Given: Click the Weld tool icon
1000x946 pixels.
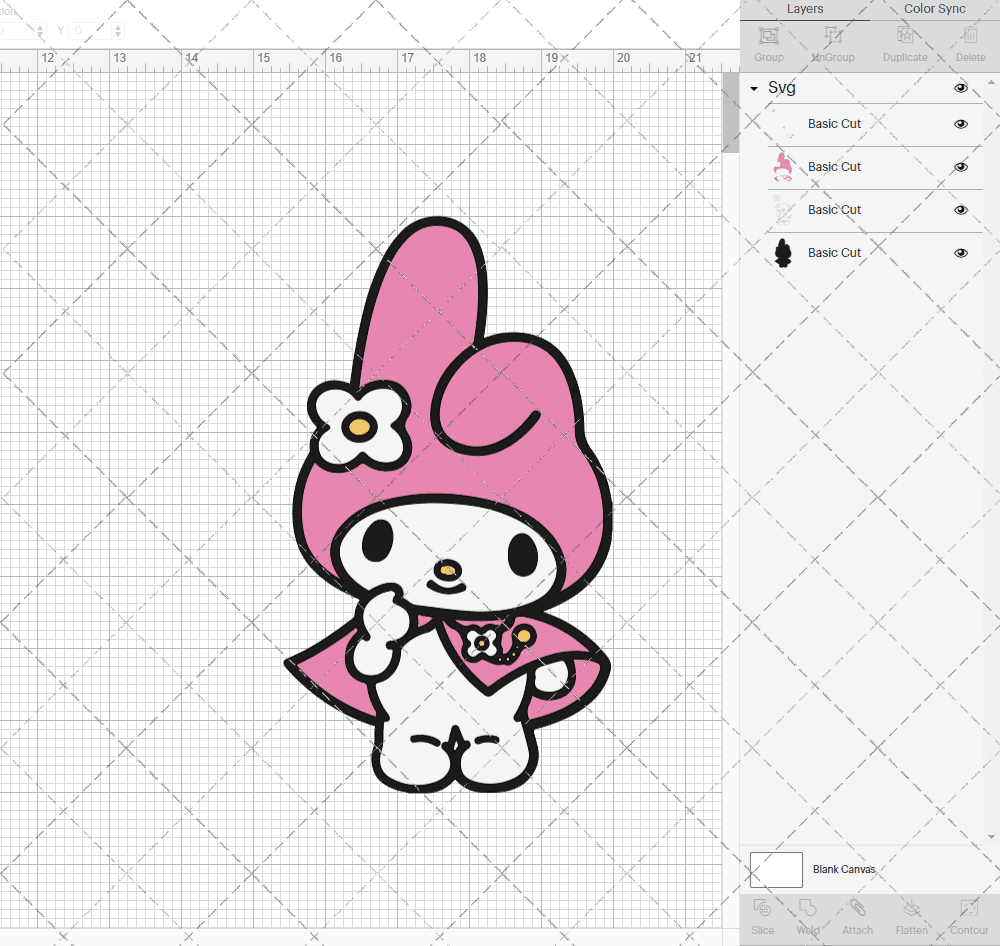Looking at the screenshot, I should (807, 908).
